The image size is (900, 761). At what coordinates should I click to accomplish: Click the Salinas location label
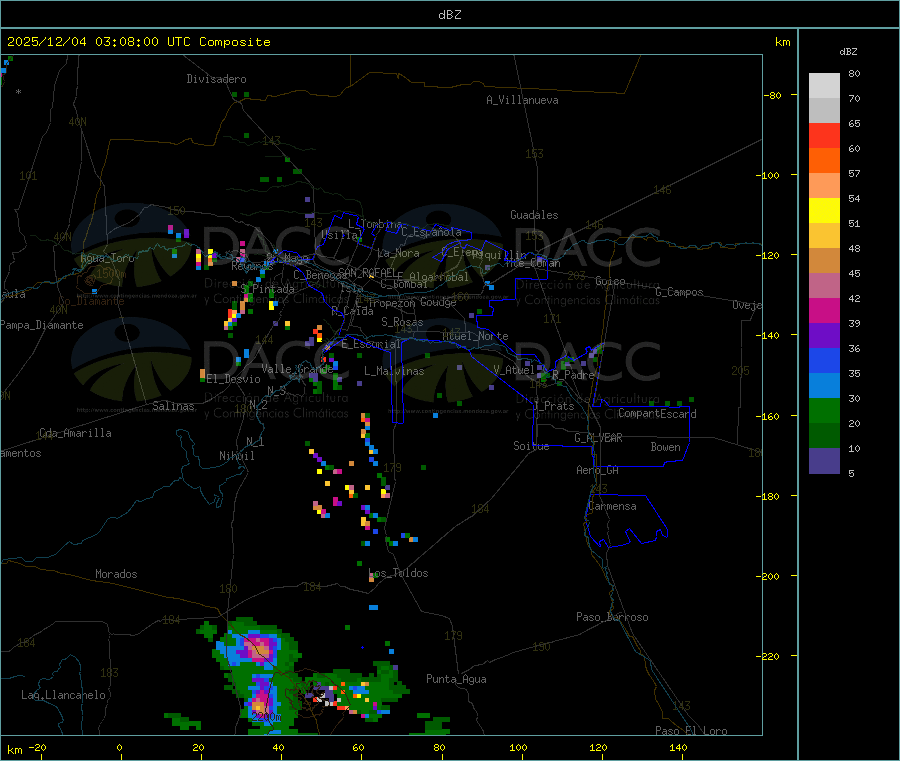[173, 406]
